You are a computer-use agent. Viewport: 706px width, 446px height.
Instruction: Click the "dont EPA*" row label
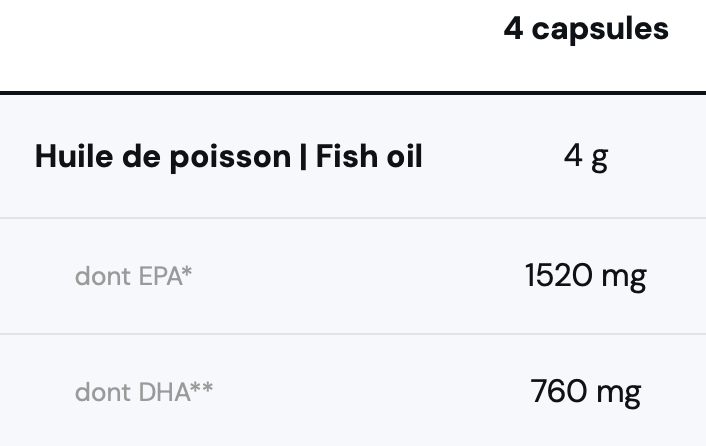pos(133,275)
